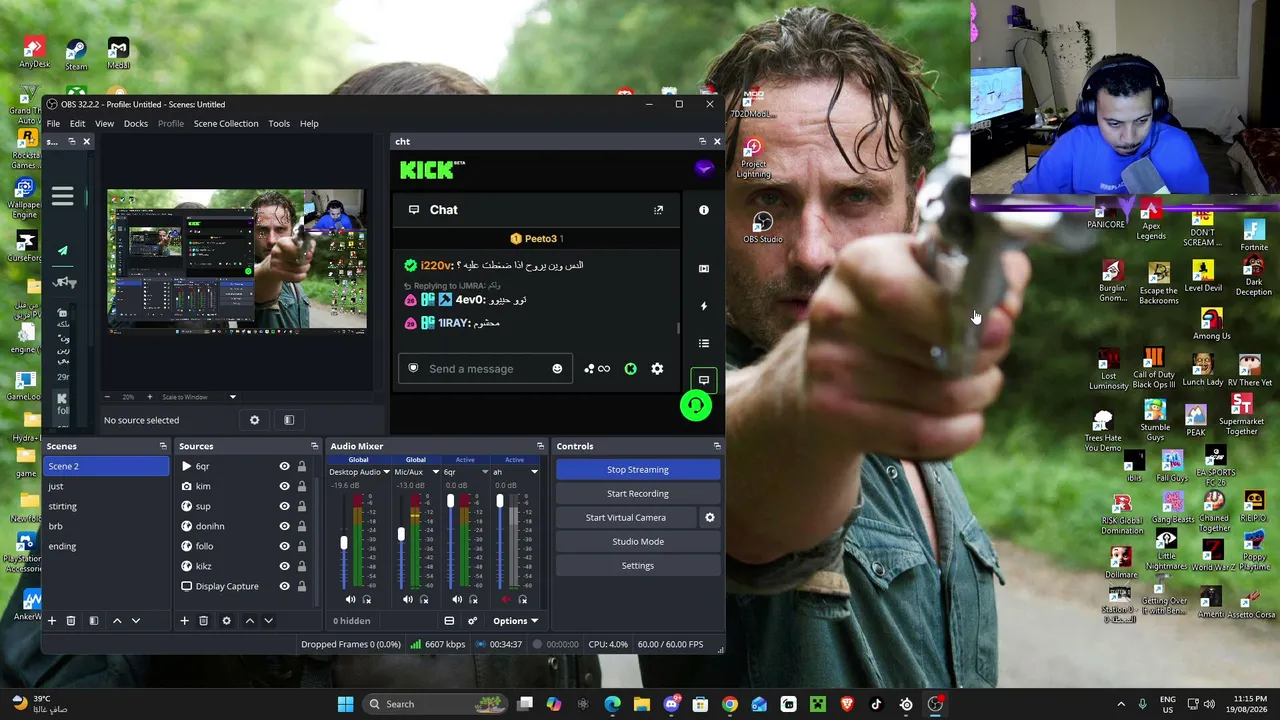Image resolution: width=1280 pixels, height=720 pixels.
Task: Unlock the kikz source
Action: pyautogui.click(x=301, y=566)
